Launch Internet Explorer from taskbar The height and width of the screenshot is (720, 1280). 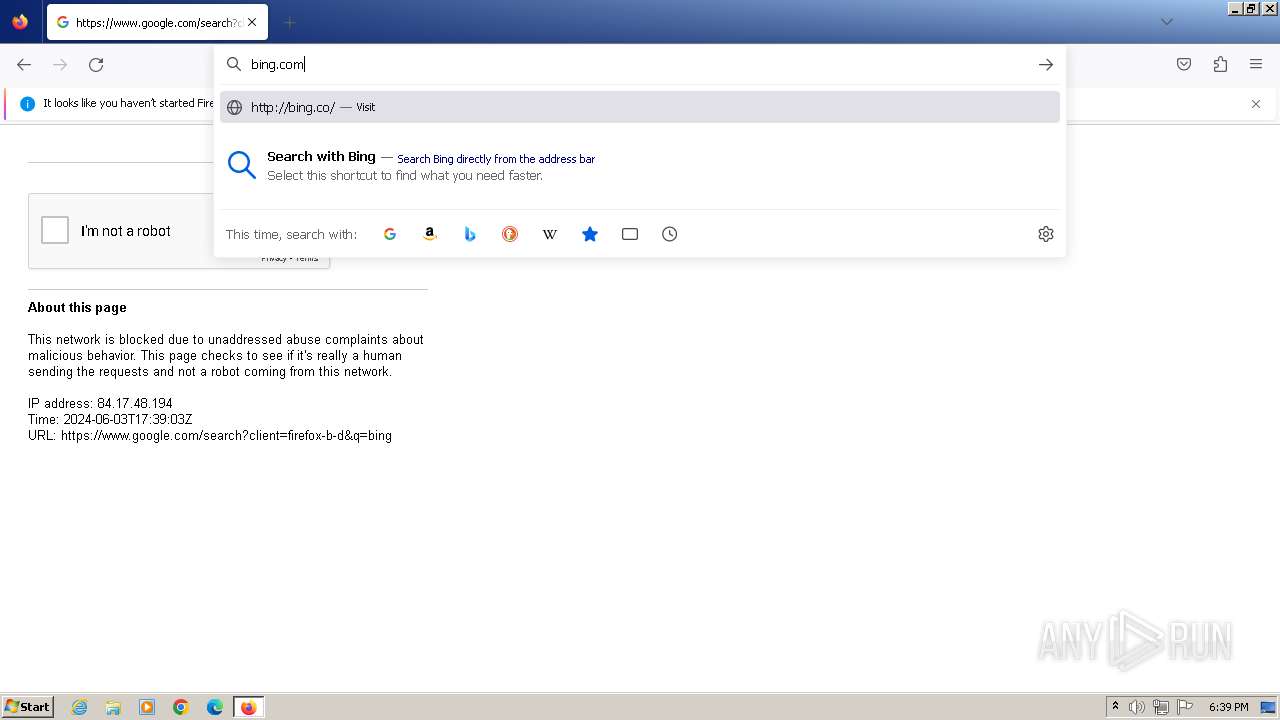click(x=80, y=707)
